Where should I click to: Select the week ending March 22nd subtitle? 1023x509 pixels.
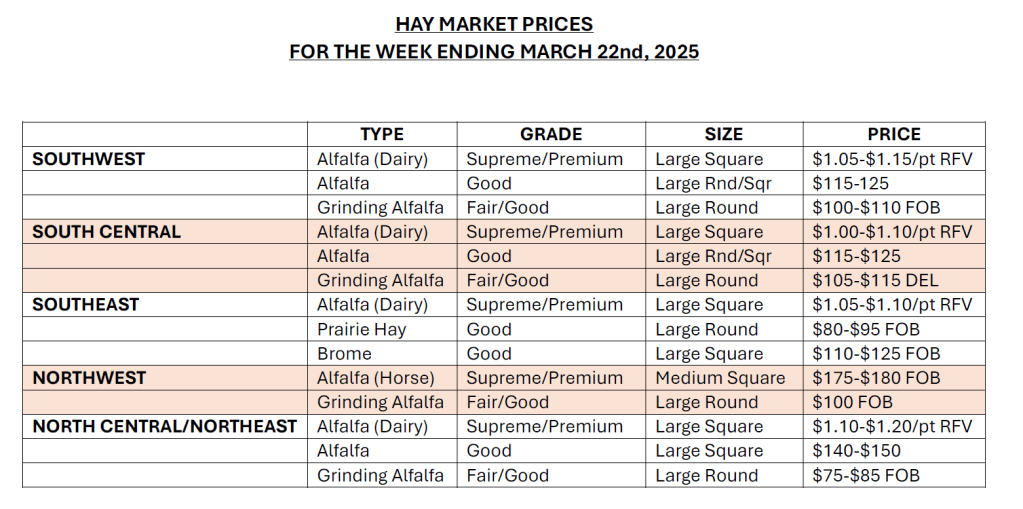tap(494, 51)
